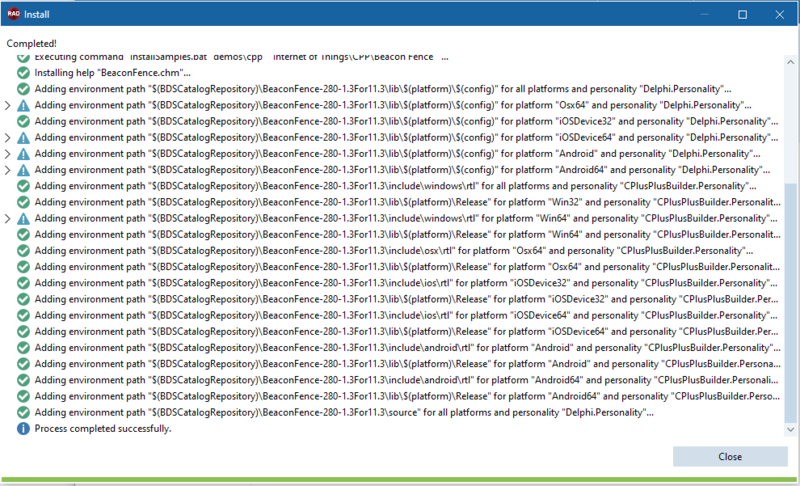This screenshot has width=800, height=486.
Task: Click the RAD Studio icon in title bar
Action: tap(14, 14)
